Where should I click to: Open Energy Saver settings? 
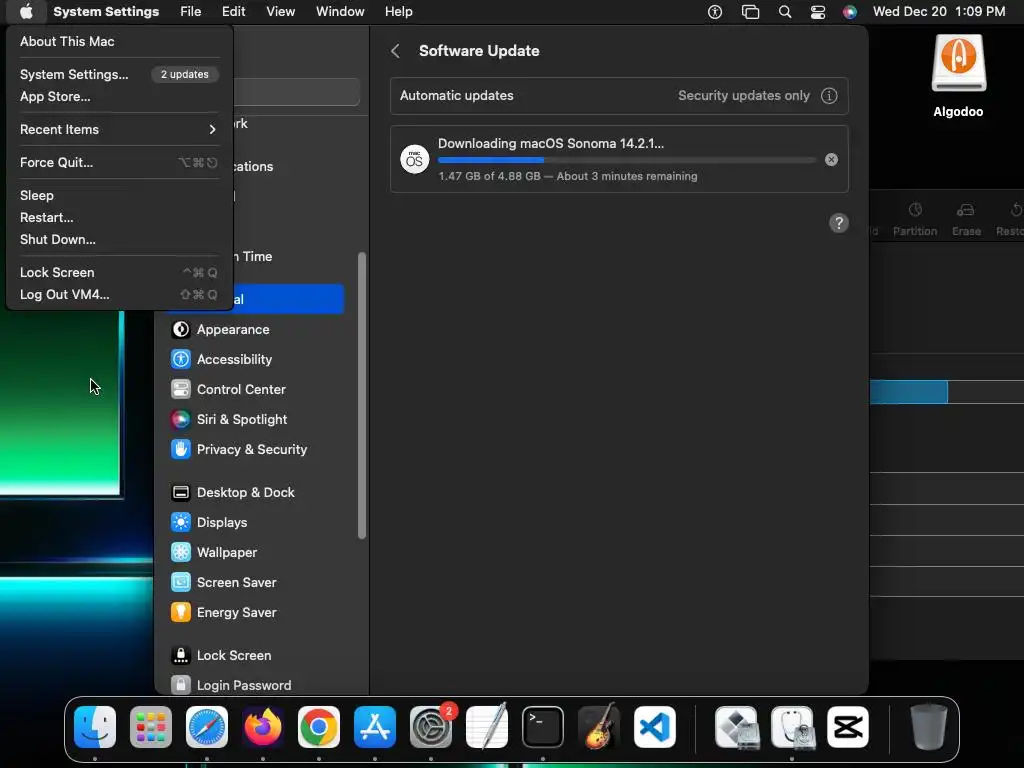pyautogui.click(x=255, y=613)
